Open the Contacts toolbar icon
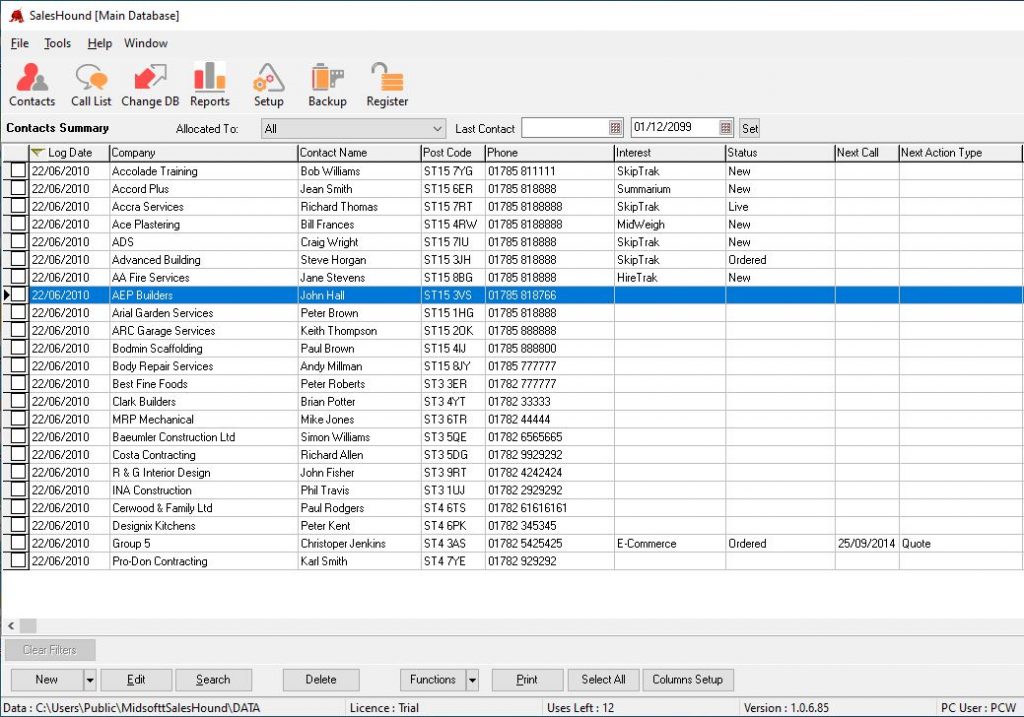 click(x=31, y=84)
